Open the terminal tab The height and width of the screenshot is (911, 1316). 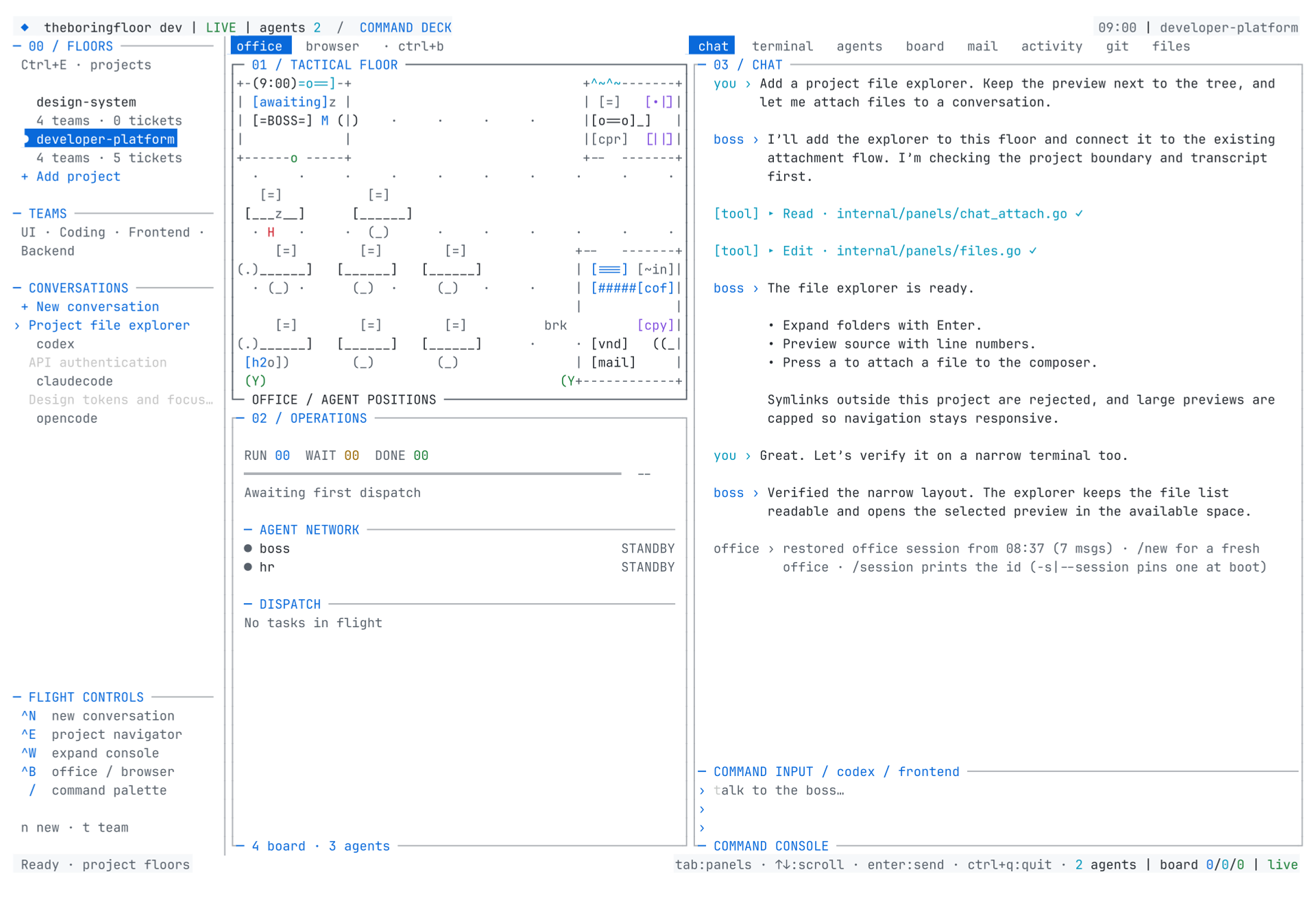pyautogui.click(x=782, y=47)
